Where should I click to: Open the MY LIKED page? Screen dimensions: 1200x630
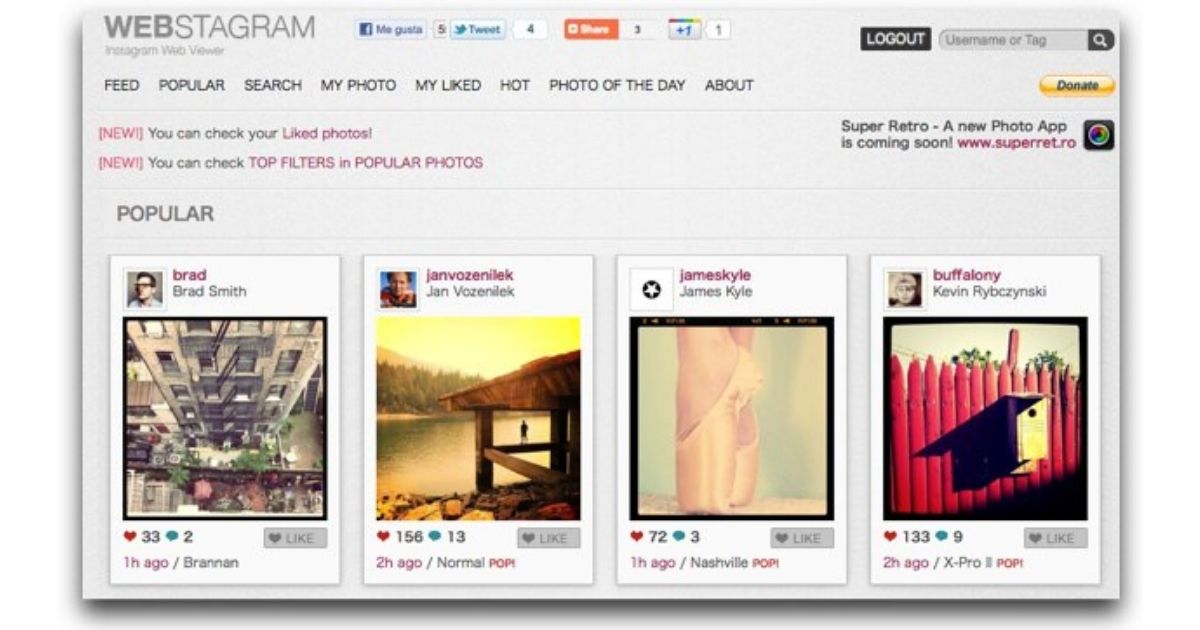[448, 85]
